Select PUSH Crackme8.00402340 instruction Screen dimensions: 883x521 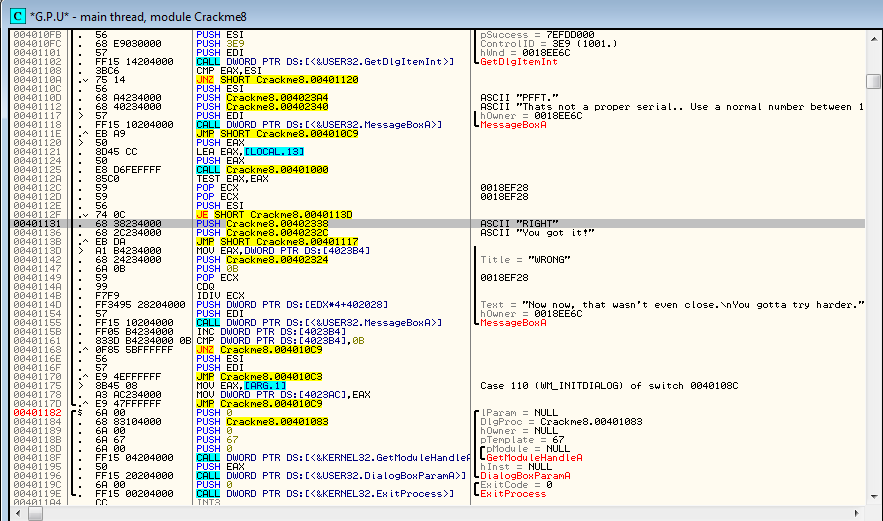tap(262, 107)
